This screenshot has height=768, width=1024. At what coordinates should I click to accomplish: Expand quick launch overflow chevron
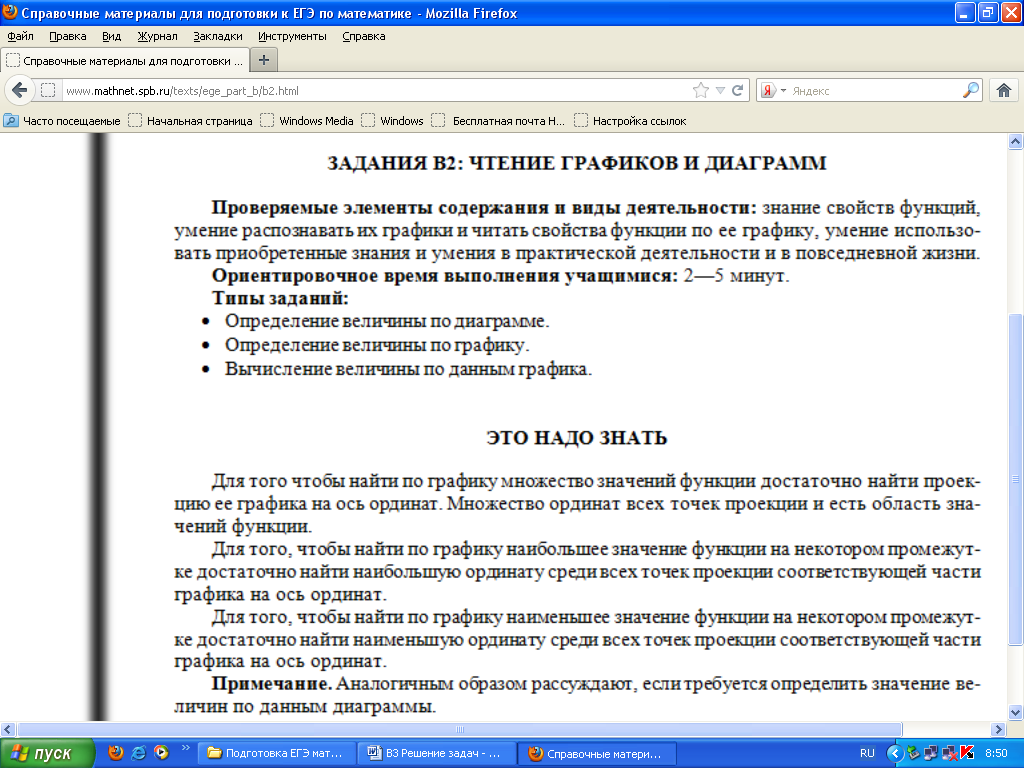185,748
